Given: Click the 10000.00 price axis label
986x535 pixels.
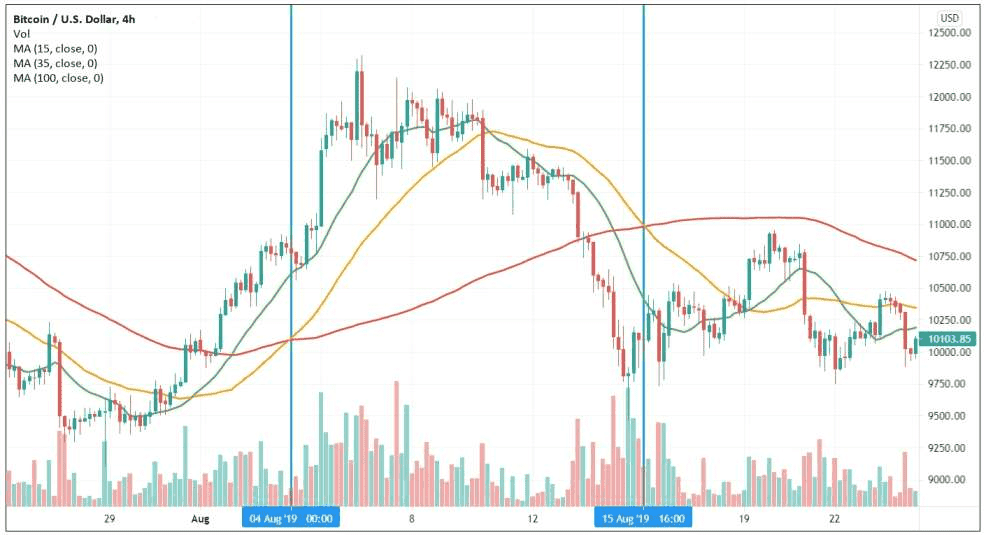Looking at the screenshot, I should 950,352.
